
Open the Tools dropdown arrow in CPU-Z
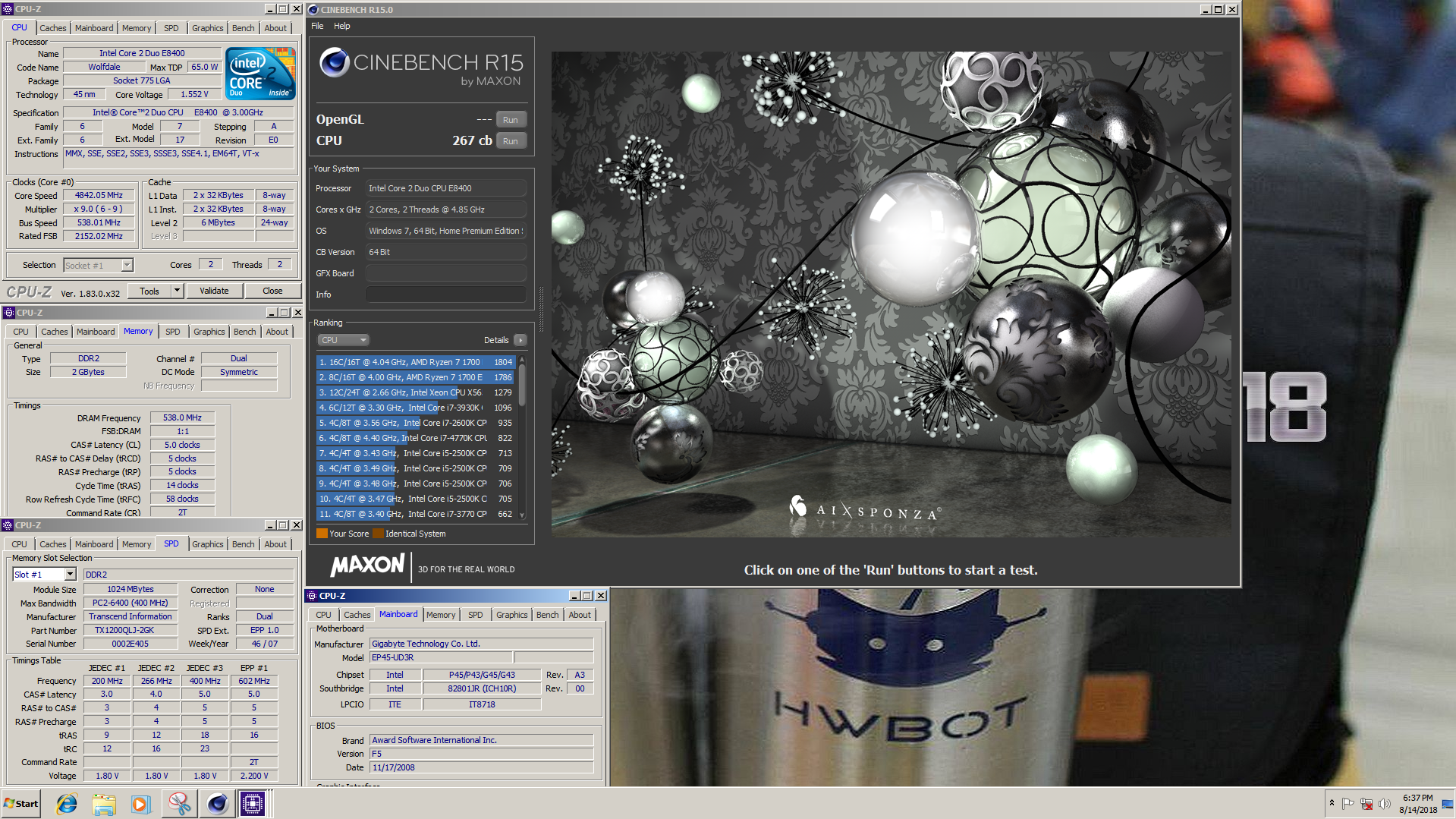coord(177,291)
